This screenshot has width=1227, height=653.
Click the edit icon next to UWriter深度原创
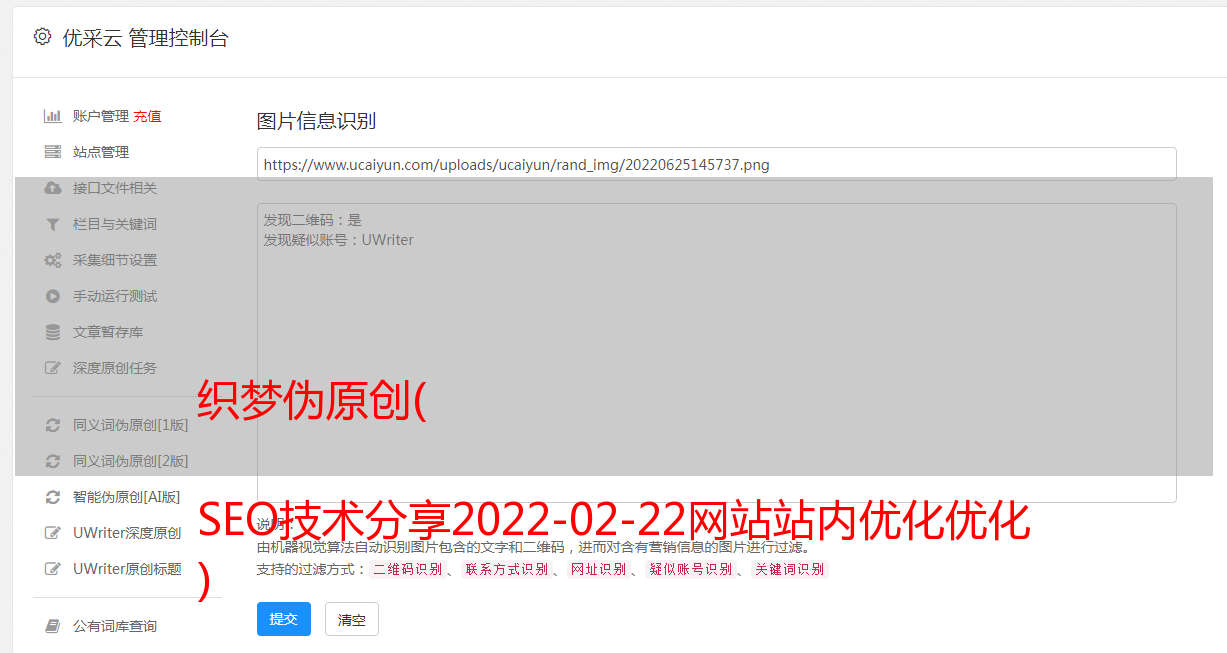[53, 533]
